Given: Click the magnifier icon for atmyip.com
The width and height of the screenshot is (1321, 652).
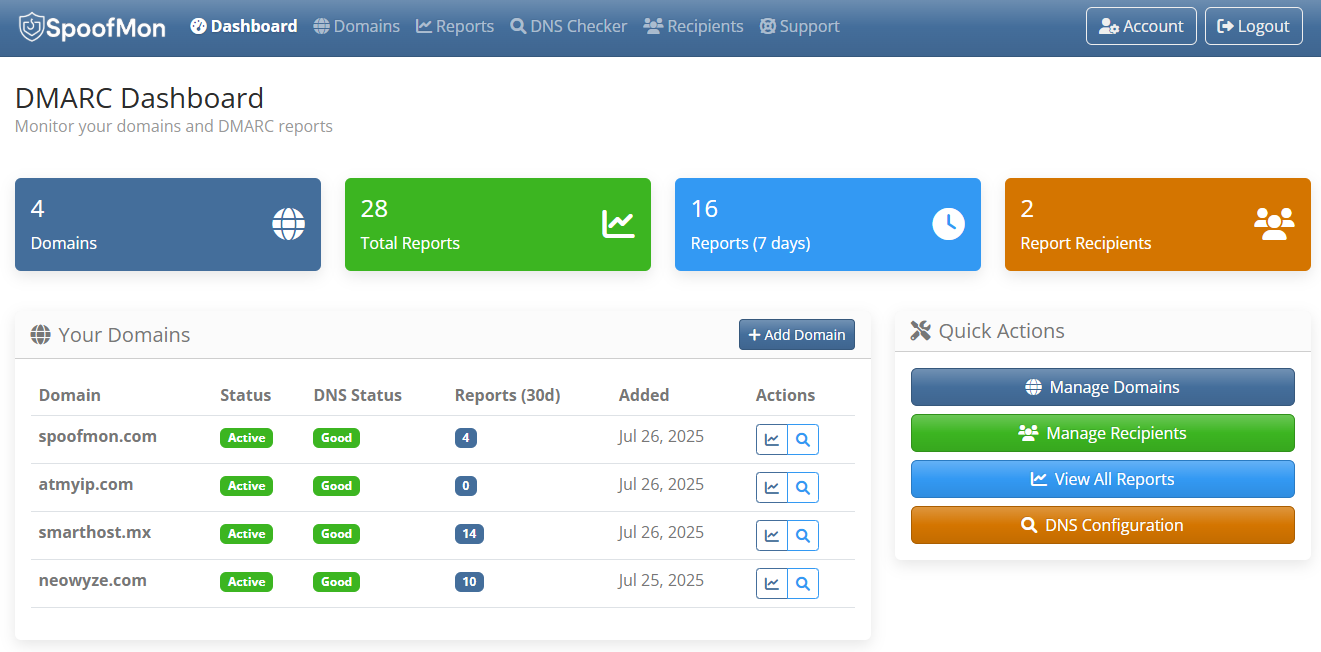Looking at the screenshot, I should pos(803,487).
